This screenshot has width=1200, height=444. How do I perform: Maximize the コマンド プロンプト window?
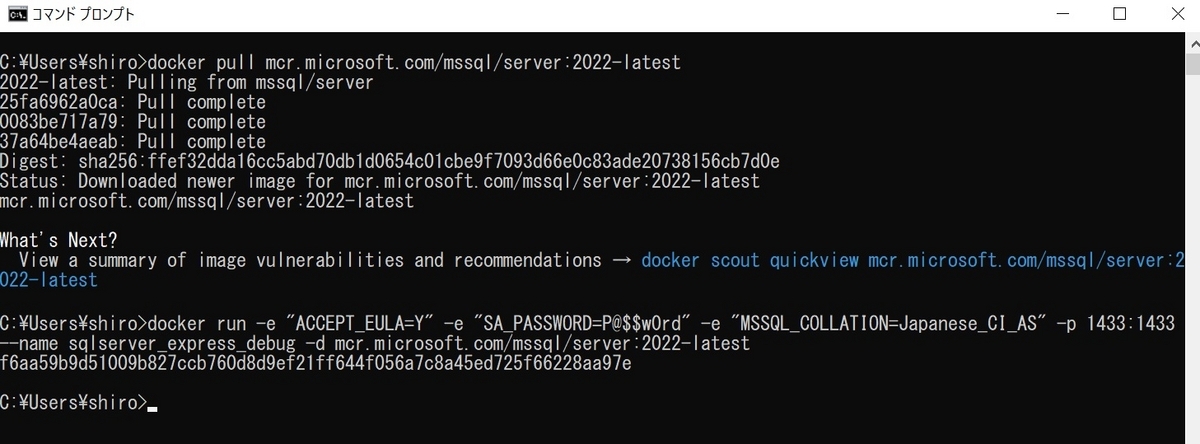pyautogui.click(x=1119, y=14)
